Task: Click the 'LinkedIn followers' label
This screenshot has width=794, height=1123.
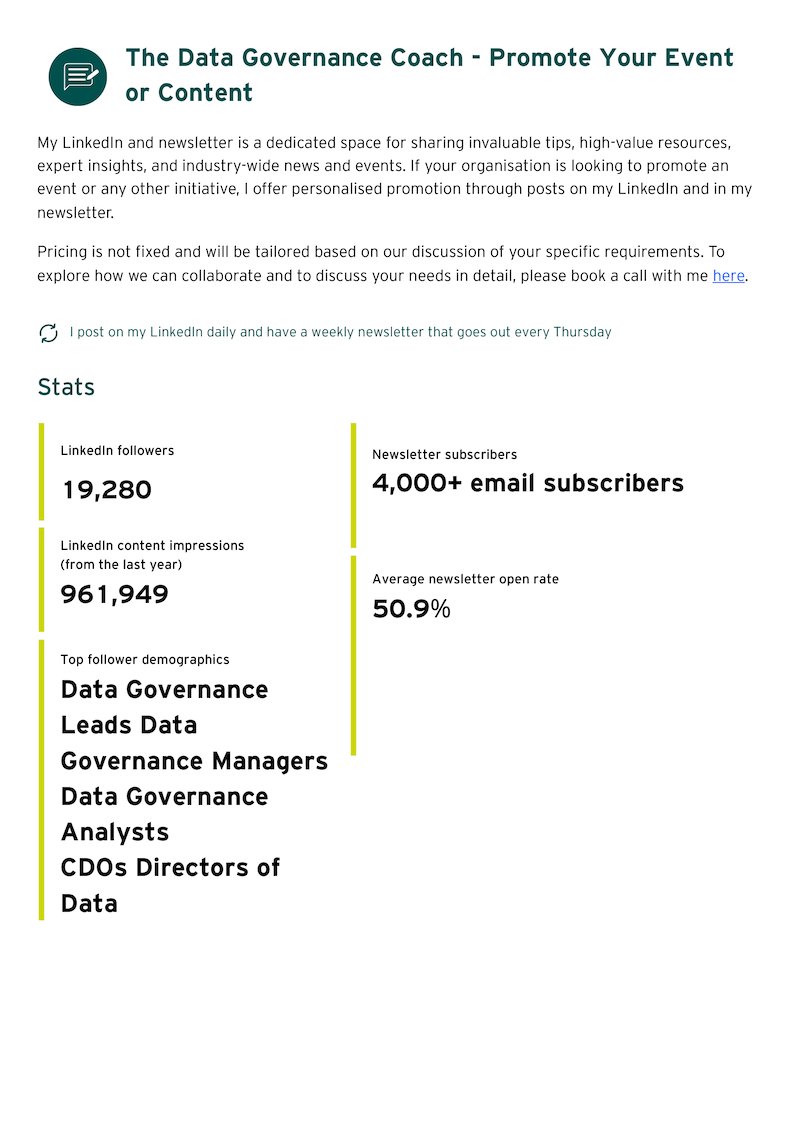Action: [117, 450]
